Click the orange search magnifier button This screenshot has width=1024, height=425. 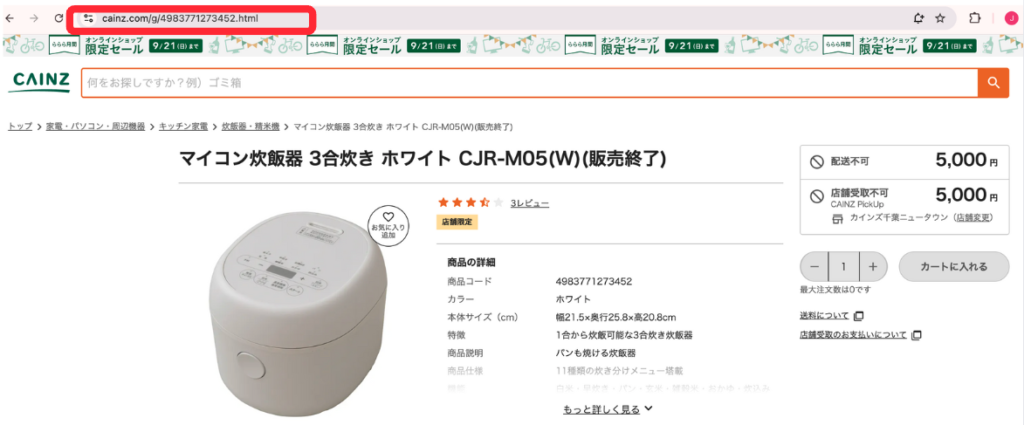[993, 82]
